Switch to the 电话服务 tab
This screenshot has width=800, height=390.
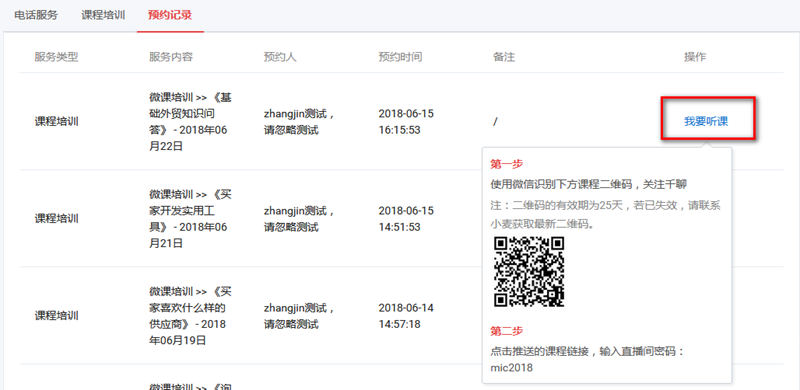click(36, 15)
